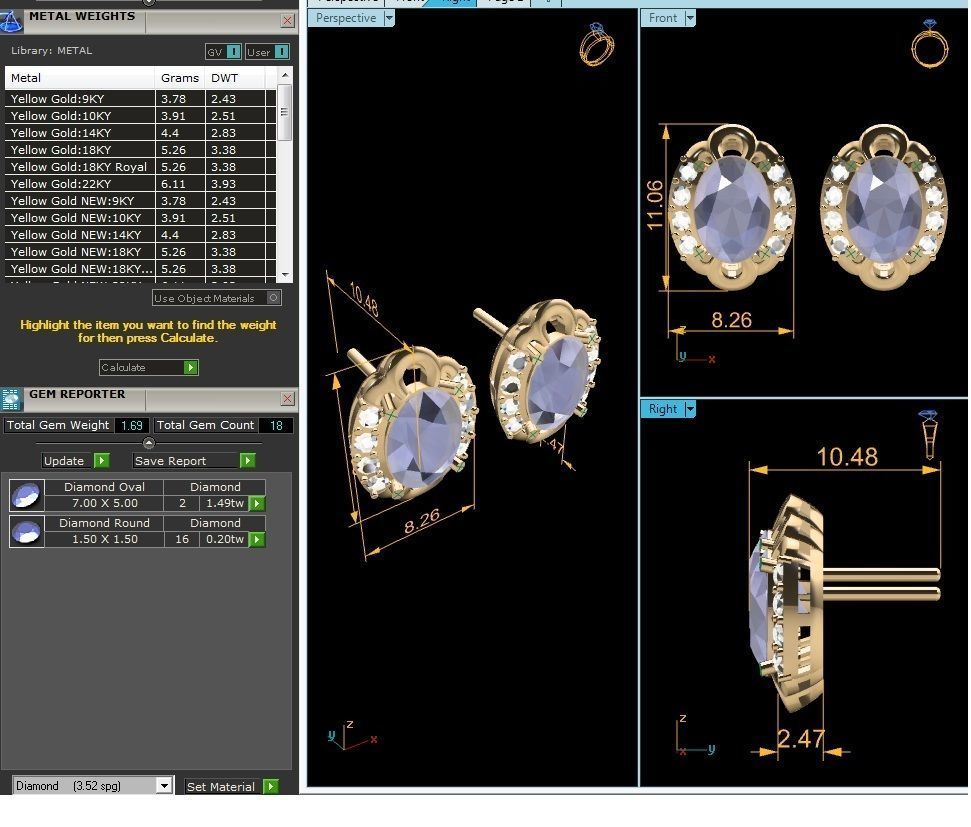The image size is (971, 827).
Task: Click the ring icon in Perspective viewport
Action: point(597,44)
